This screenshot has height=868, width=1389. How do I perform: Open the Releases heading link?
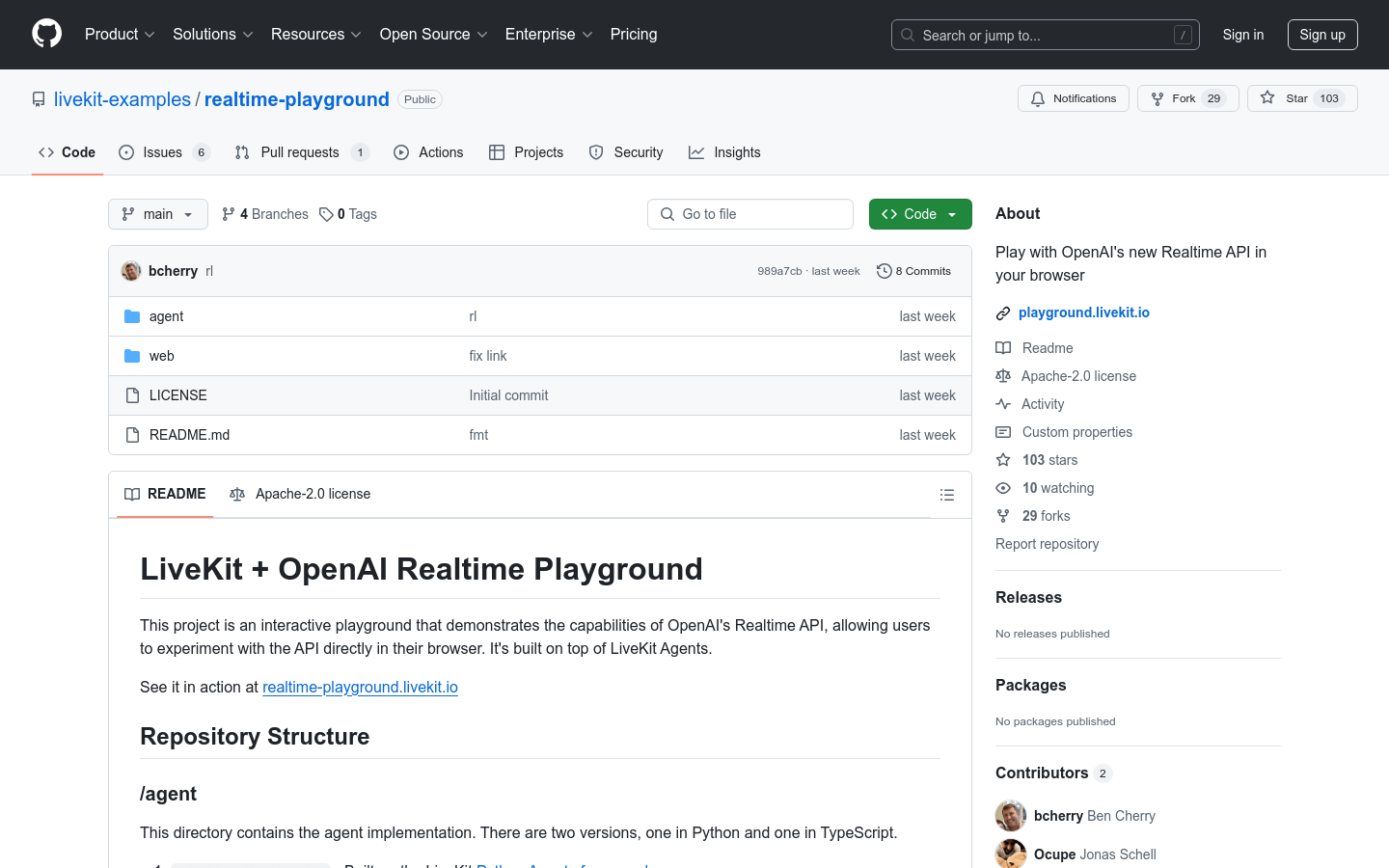(x=1028, y=597)
